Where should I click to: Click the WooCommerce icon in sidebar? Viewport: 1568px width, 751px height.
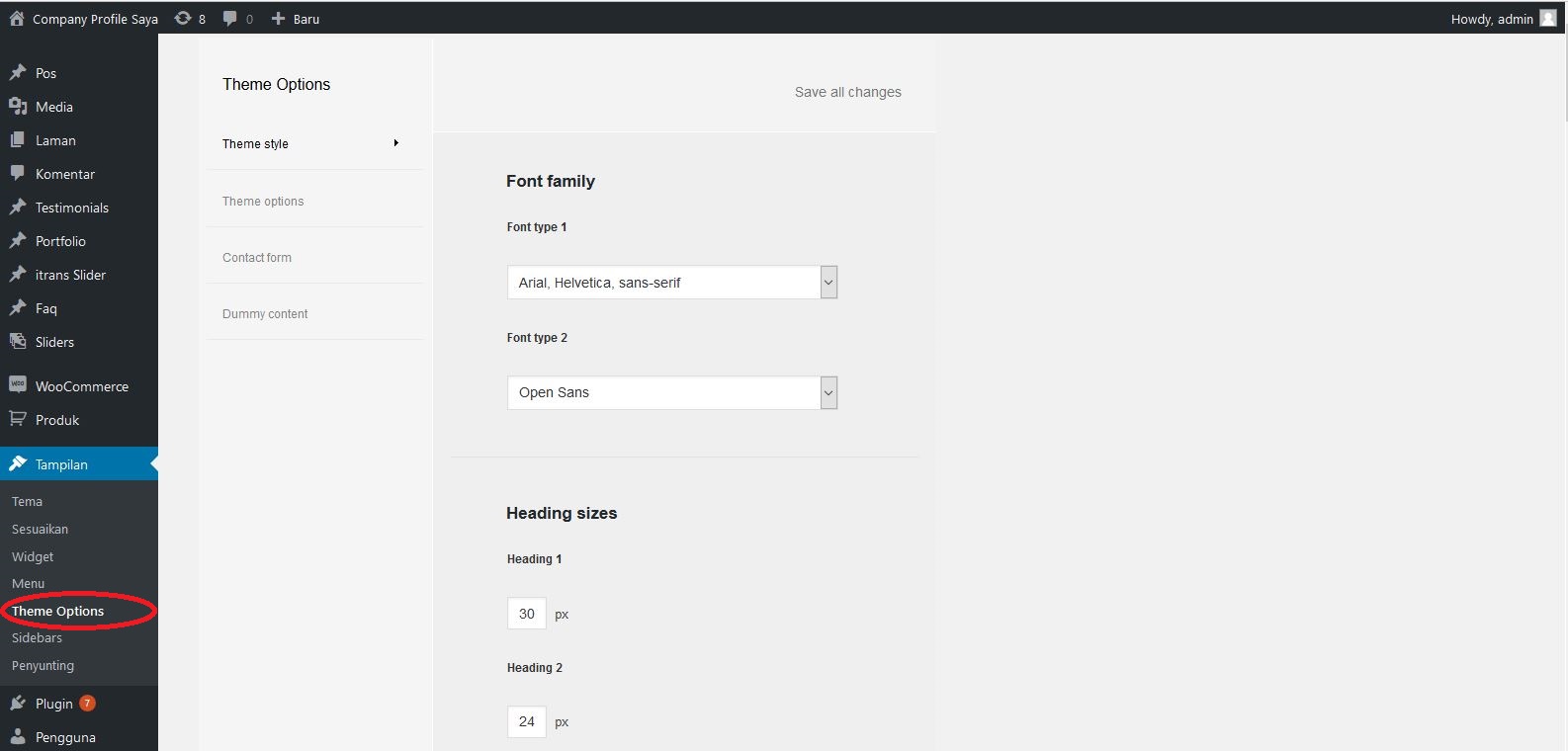(x=18, y=385)
